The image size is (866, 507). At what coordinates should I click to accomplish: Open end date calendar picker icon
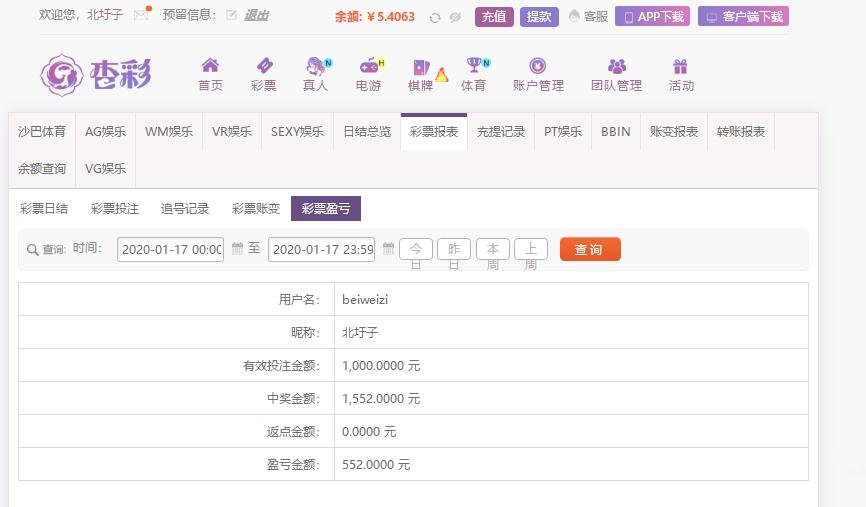(388, 249)
